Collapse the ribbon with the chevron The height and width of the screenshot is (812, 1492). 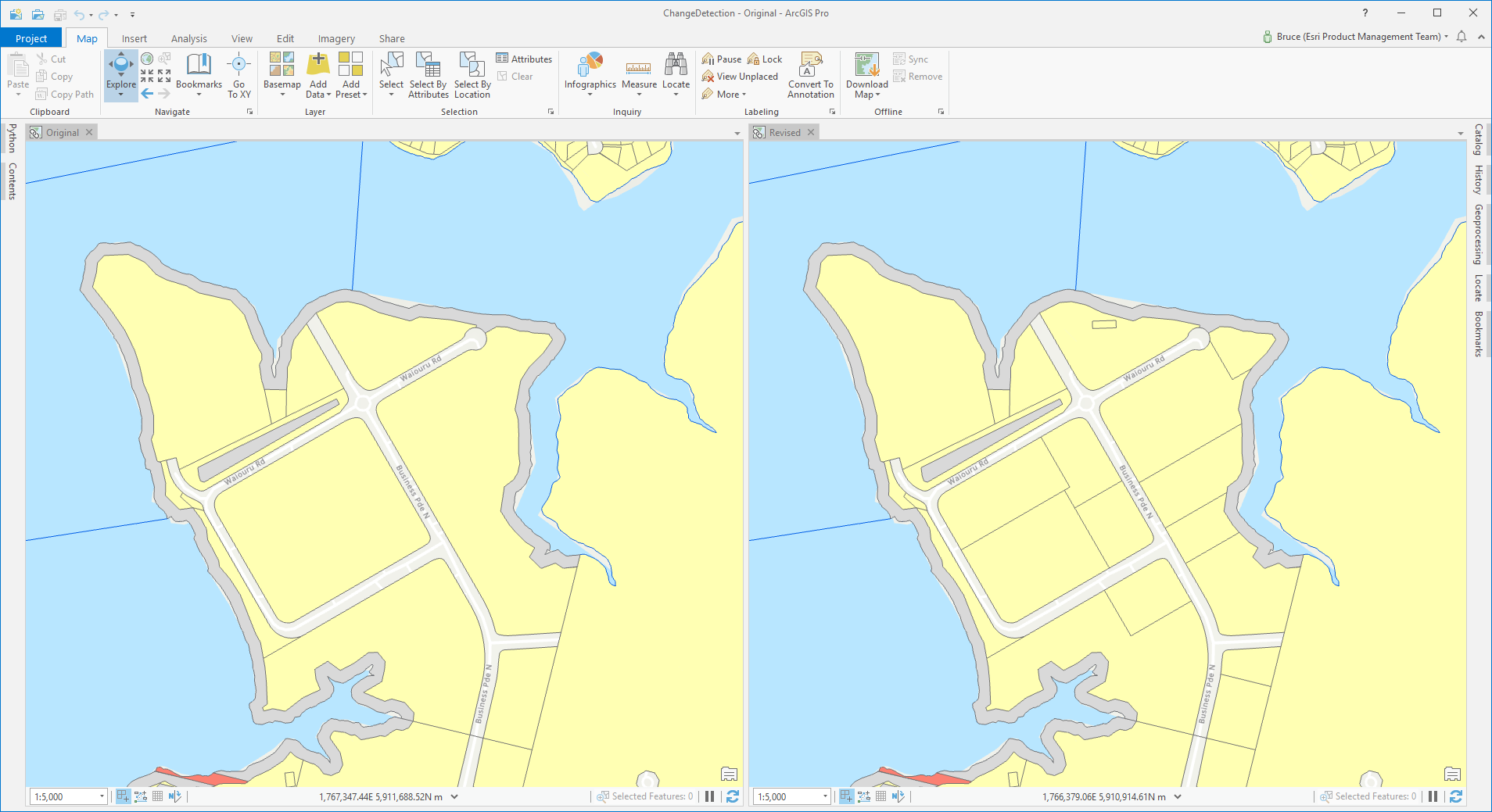pos(1480,37)
